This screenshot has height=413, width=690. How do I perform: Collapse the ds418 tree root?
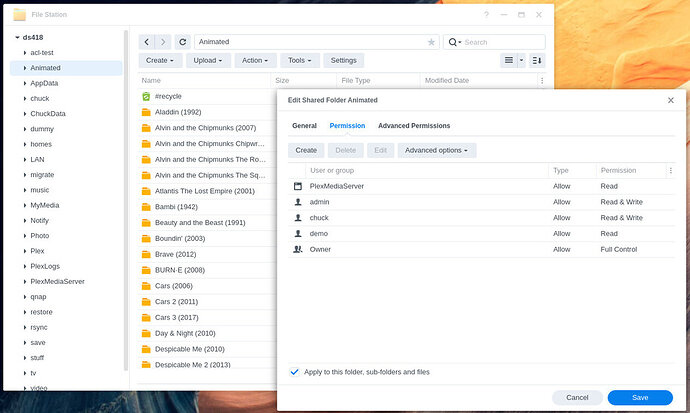(x=17, y=37)
